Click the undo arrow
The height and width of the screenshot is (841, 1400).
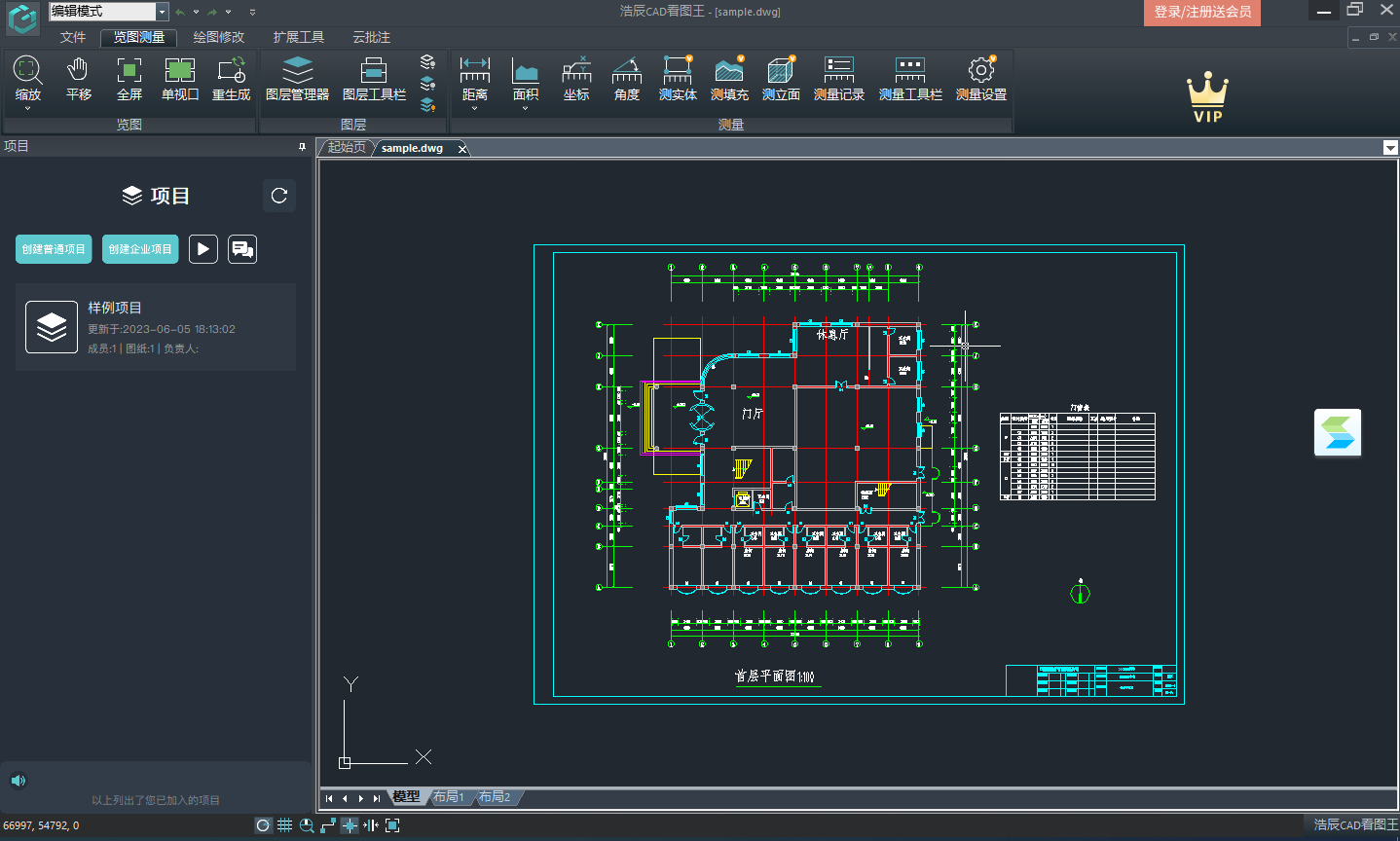tap(180, 12)
